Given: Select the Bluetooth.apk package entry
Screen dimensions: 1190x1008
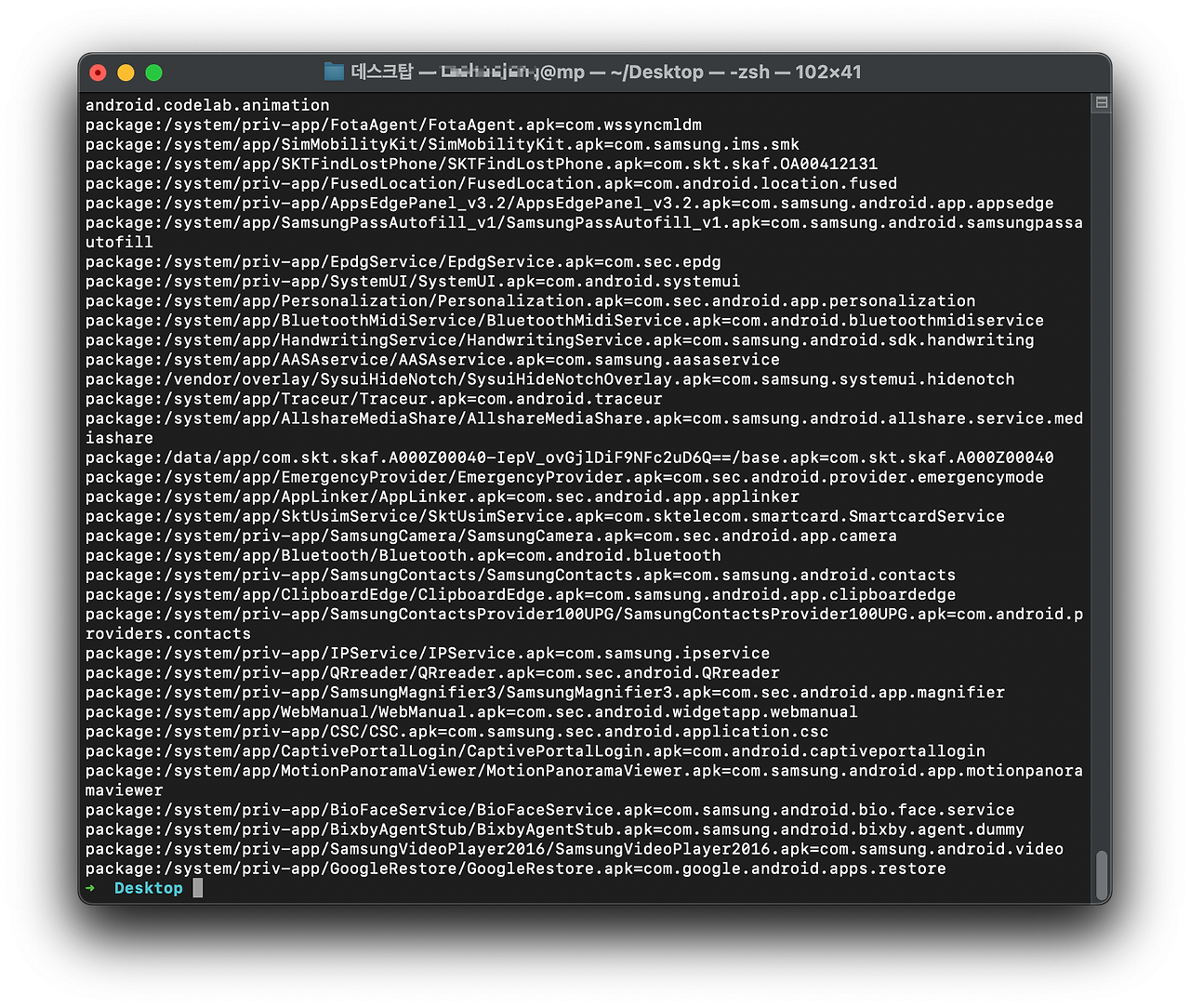Looking at the screenshot, I should [x=402, y=555].
